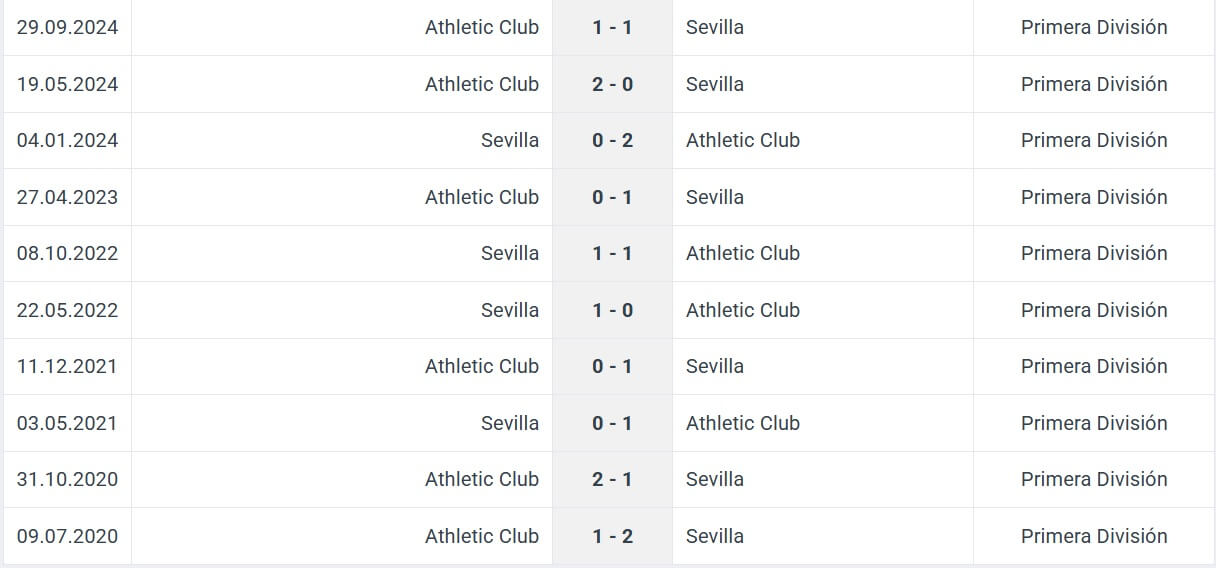1218x570 pixels.
Task: Open the 08.10.2022 match date
Action: 67,253
